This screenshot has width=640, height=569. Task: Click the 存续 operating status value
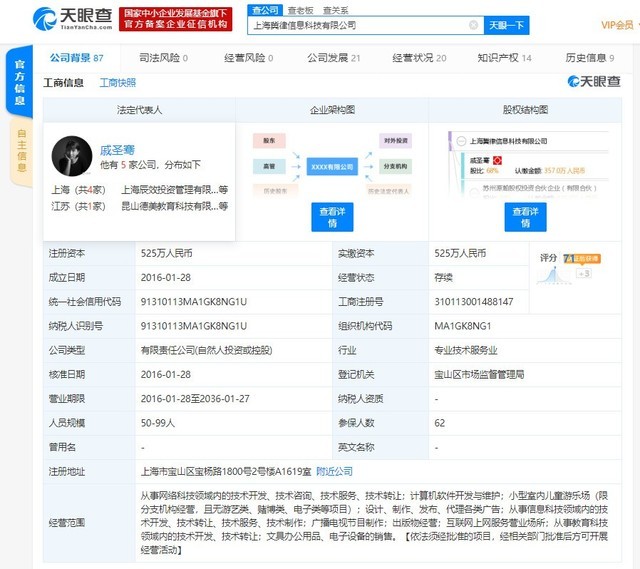click(x=443, y=278)
